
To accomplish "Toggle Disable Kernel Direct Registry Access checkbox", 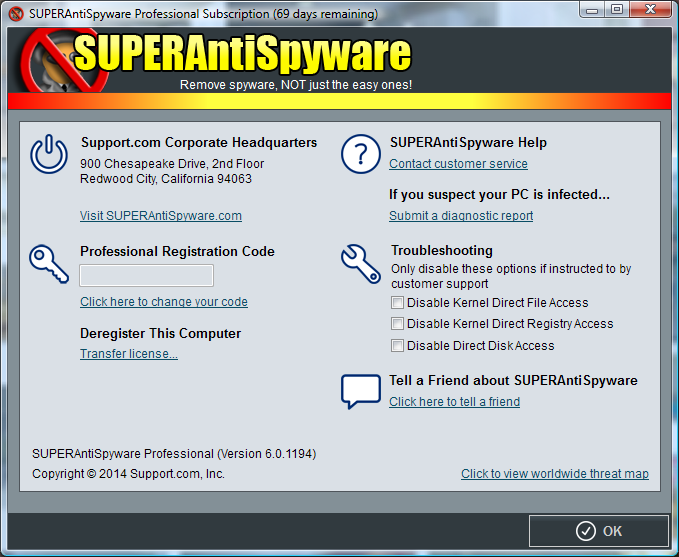I will point(397,324).
